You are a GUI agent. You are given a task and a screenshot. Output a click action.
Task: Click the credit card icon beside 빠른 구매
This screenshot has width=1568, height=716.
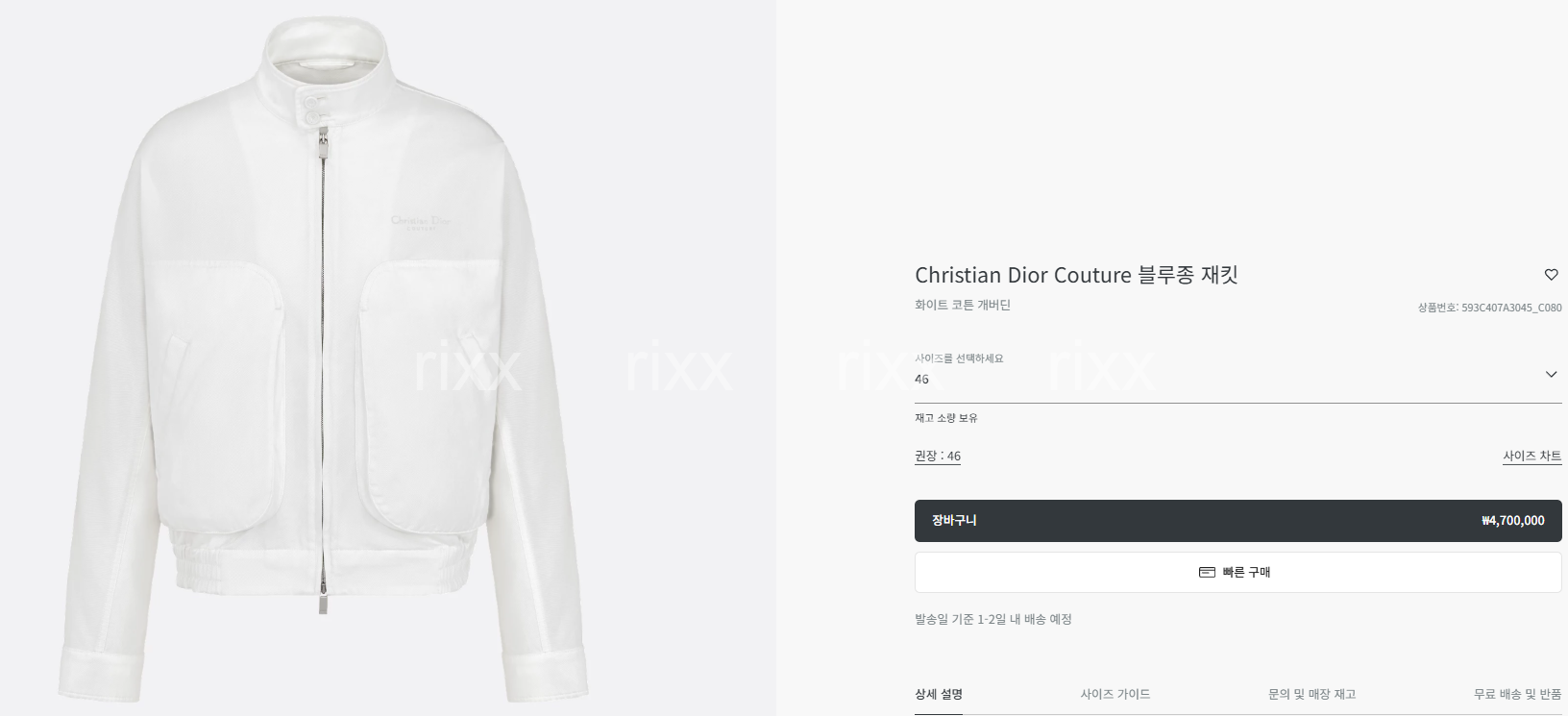[x=1207, y=573]
